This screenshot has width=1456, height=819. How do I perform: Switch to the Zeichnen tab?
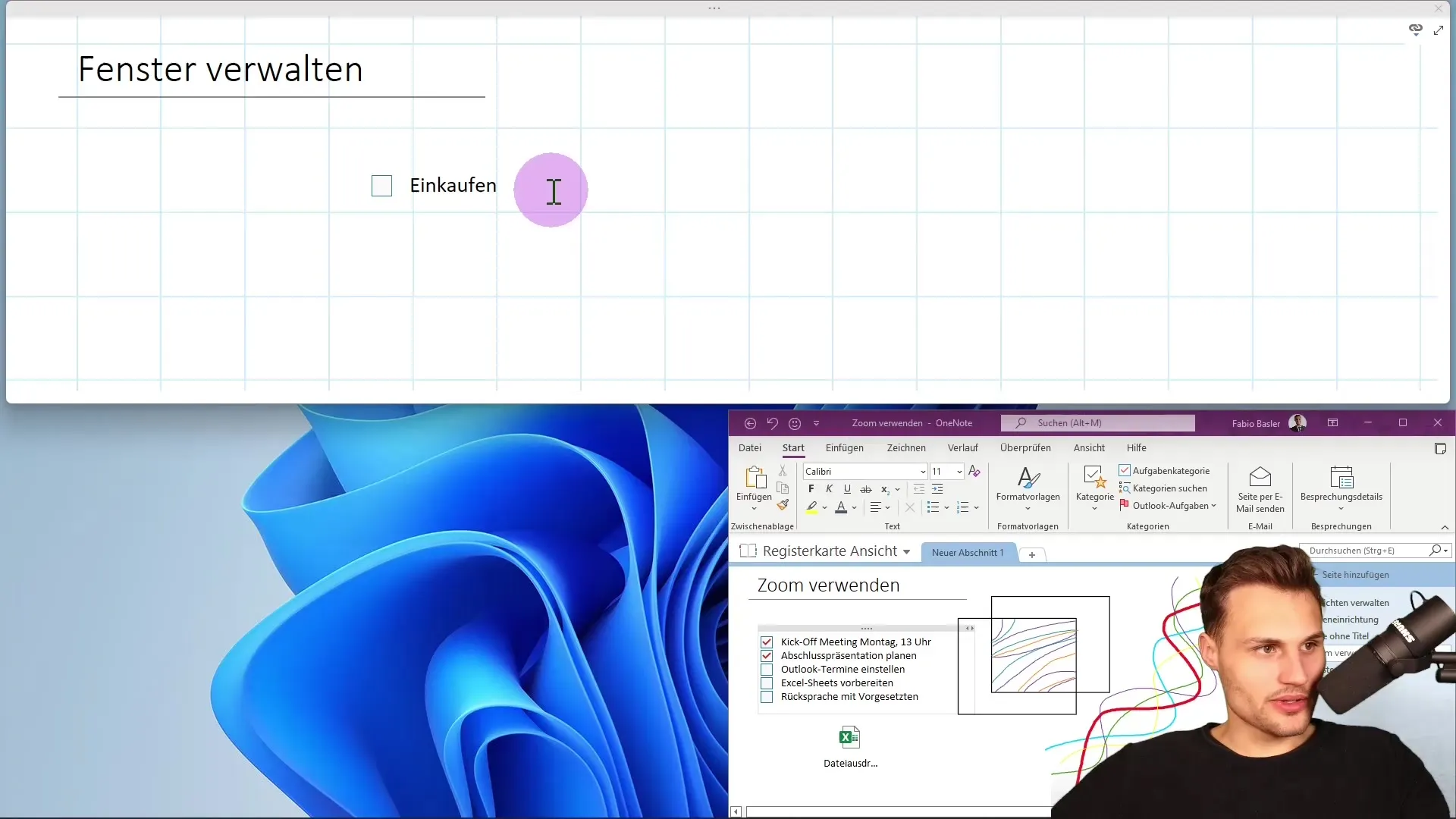[906, 448]
